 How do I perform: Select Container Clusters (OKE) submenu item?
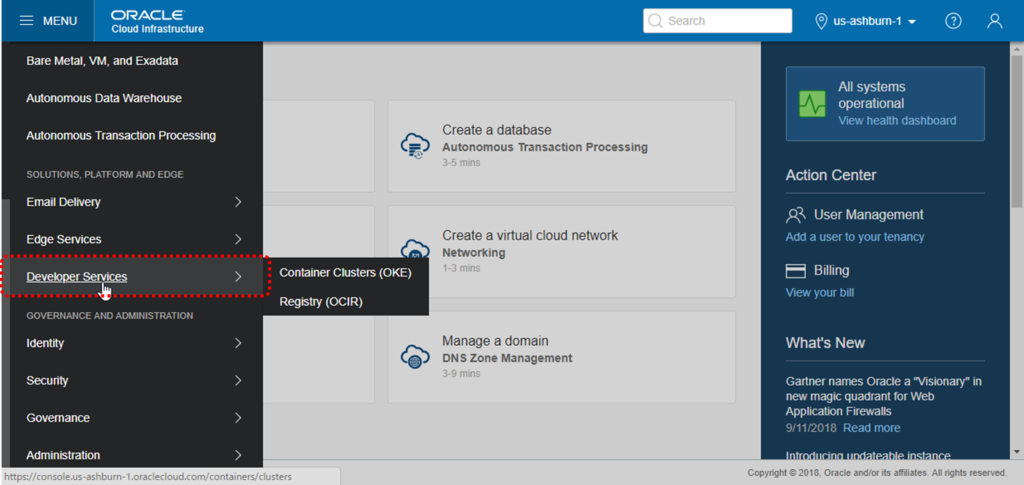point(345,273)
